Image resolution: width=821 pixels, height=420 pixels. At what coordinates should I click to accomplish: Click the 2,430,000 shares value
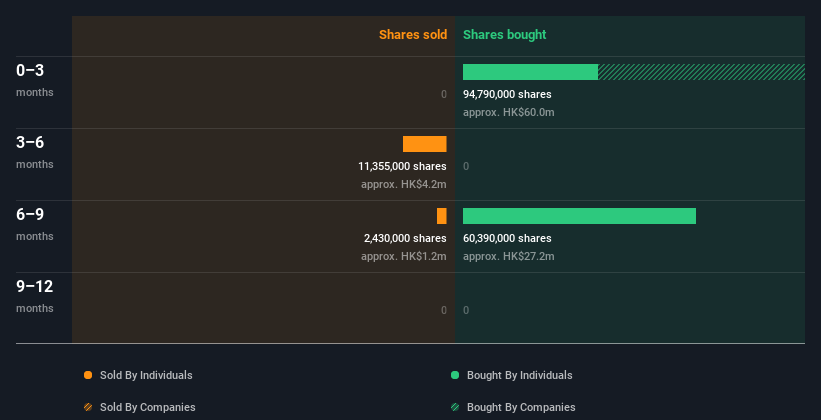(405, 238)
